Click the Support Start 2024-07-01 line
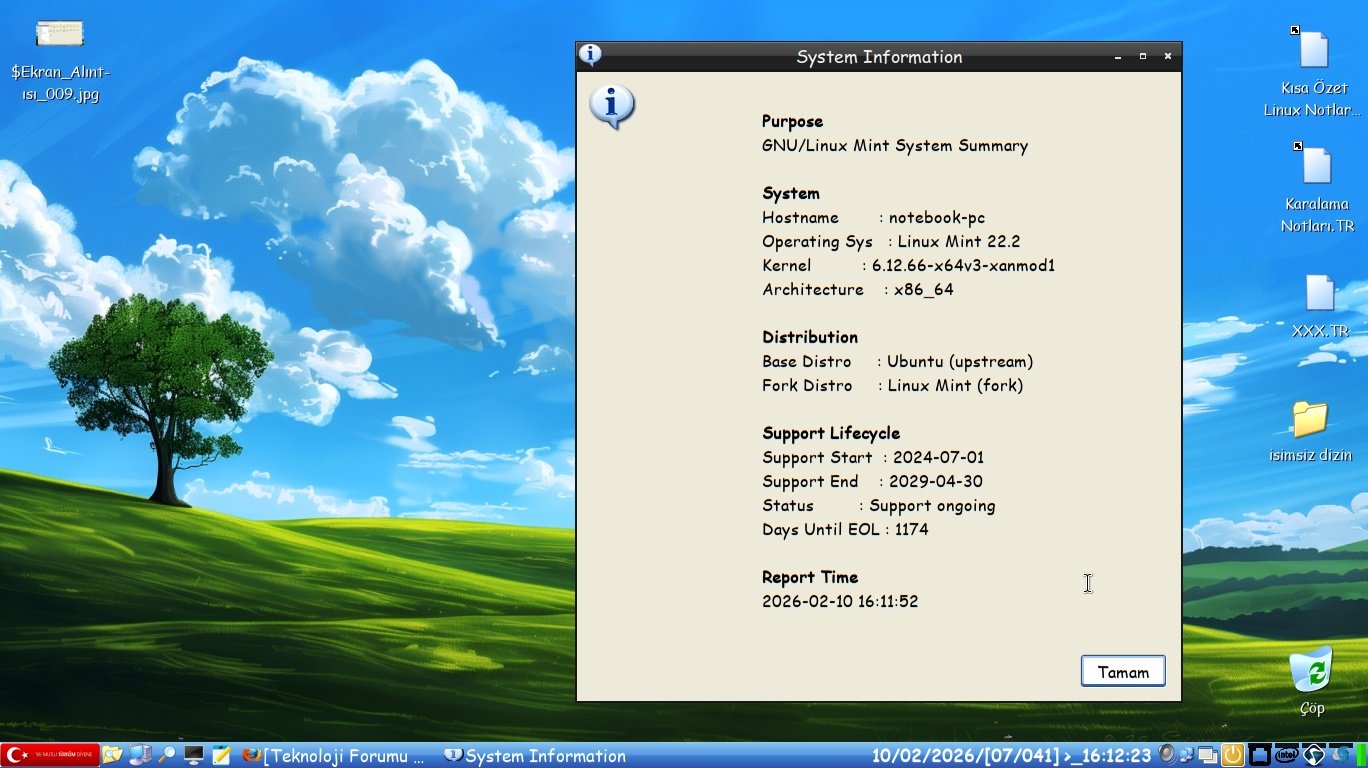This screenshot has width=1368, height=768. (x=873, y=457)
